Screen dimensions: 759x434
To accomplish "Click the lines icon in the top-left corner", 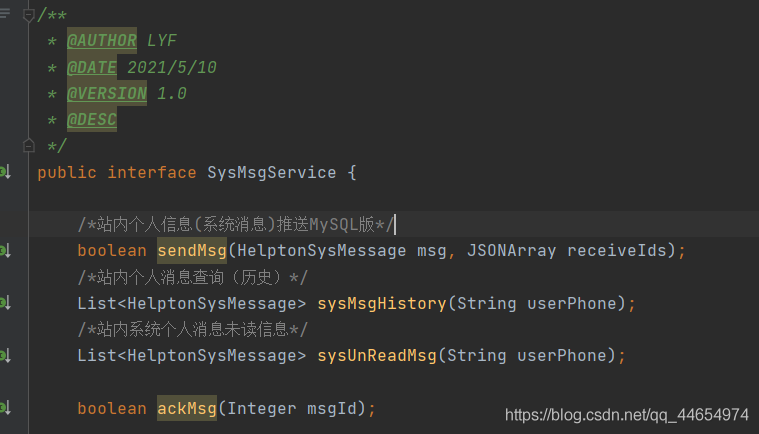I will point(5,14).
